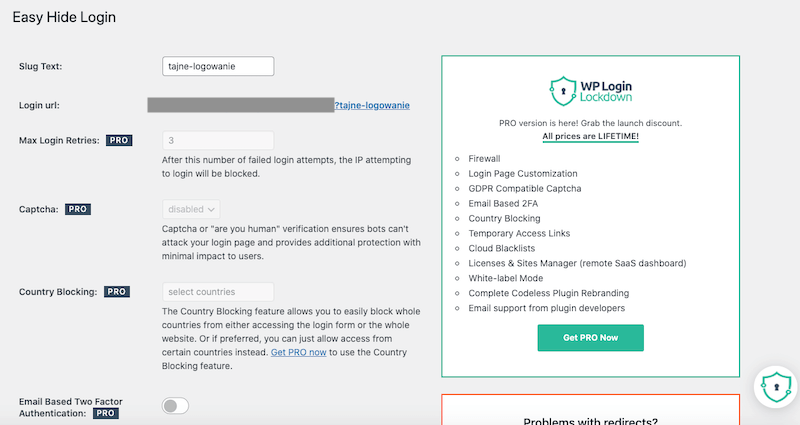Click the greyed-out login URL bar
Image resolution: width=800 pixels, height=425 pixels.
pyautogui.click(x=240, y=105)
